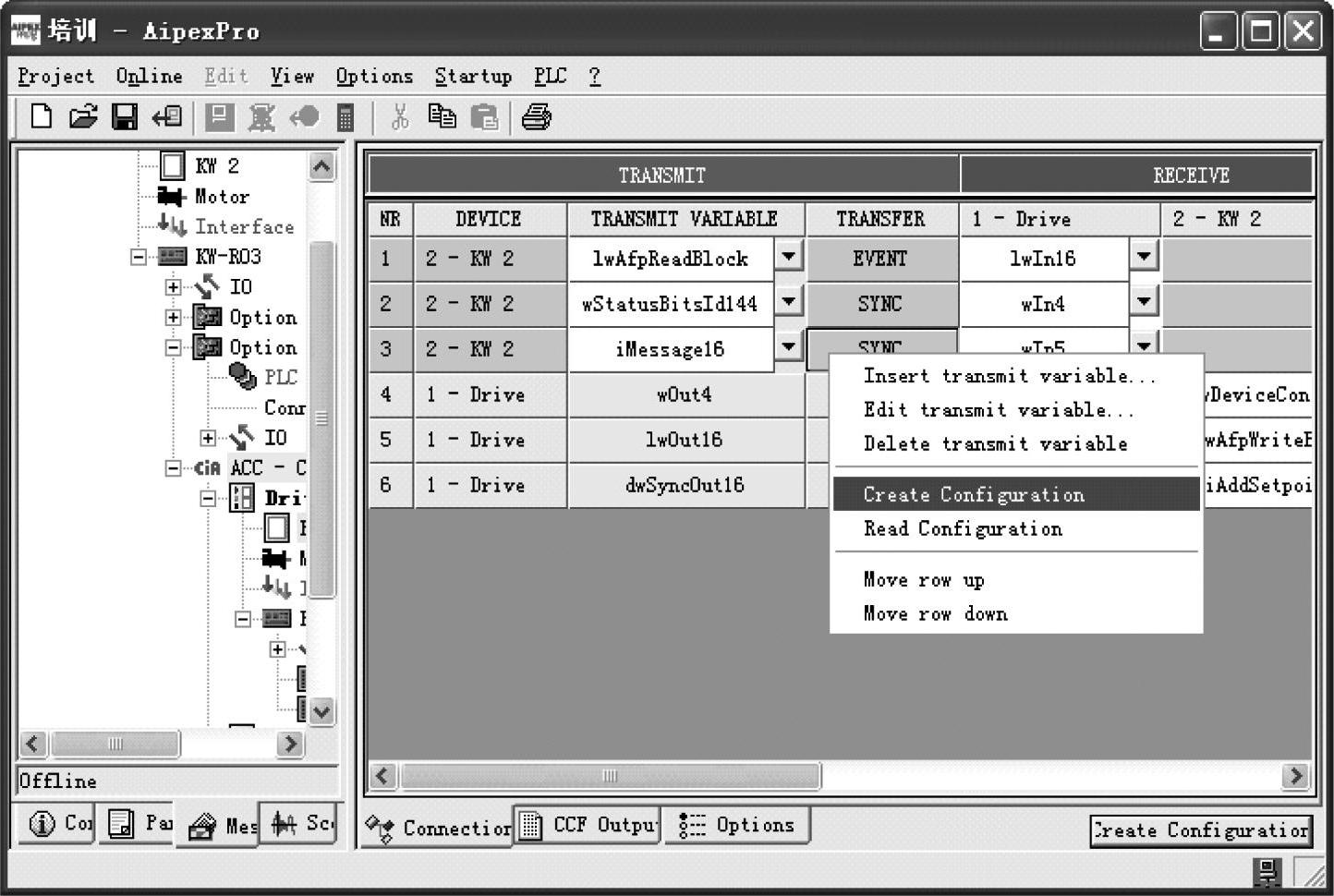Click the Open folder toolbar icon
Screen dimensions: 1334x896
tap(83, 116)
